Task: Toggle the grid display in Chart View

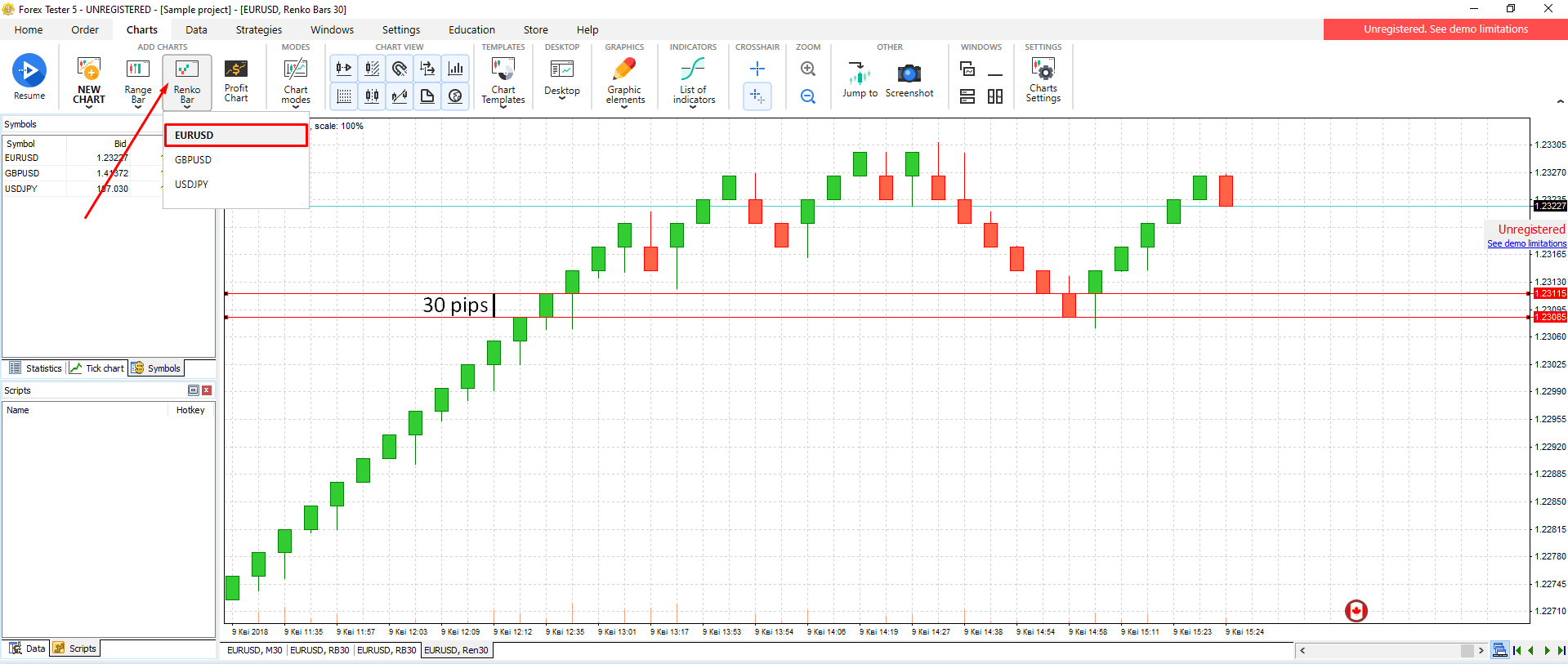Action: [344, 96]
